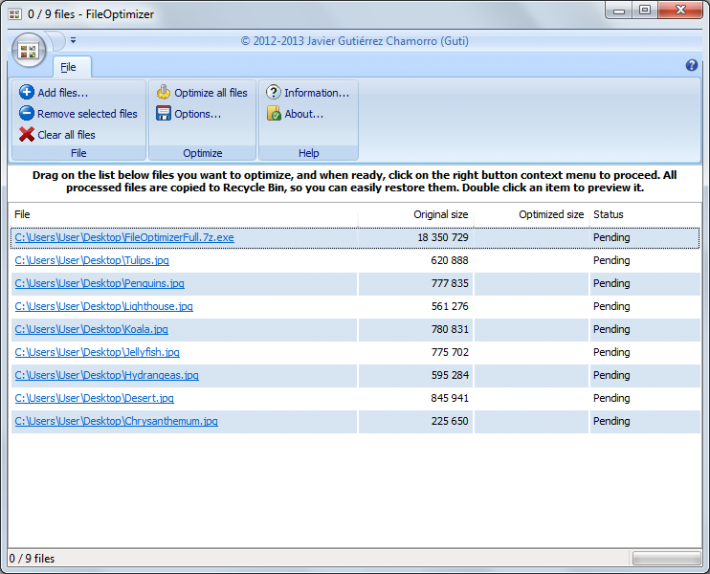The width and height of the screenshot is (710, 574).
Task: Click Pending status in the Desert.jpg row
Action: [x=611, y=398]
